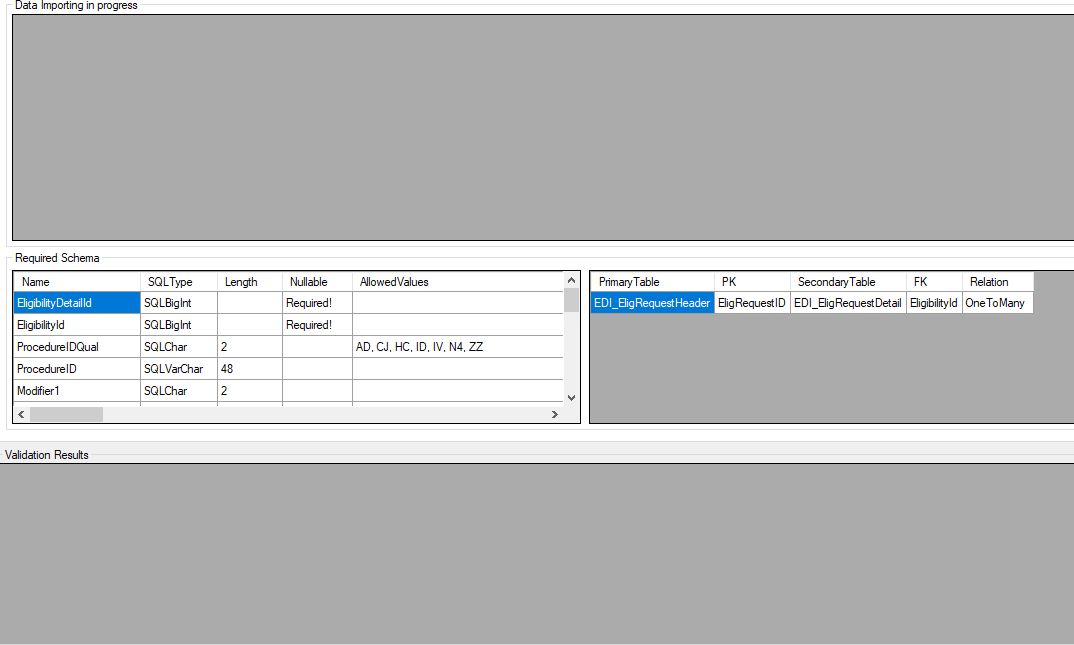This screenshot has height=645, width=1074.
Task: Click SQLBigInt cell in EligibilityId row
Action: [179, 325]
